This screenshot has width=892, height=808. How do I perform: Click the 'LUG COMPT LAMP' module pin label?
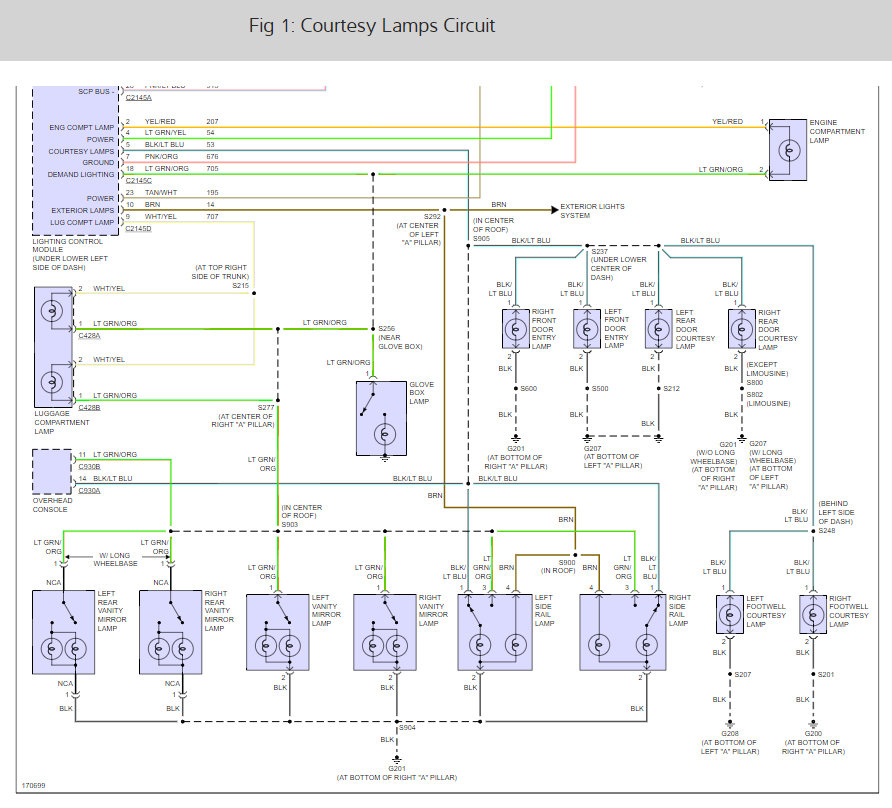[x=82, y=222]
